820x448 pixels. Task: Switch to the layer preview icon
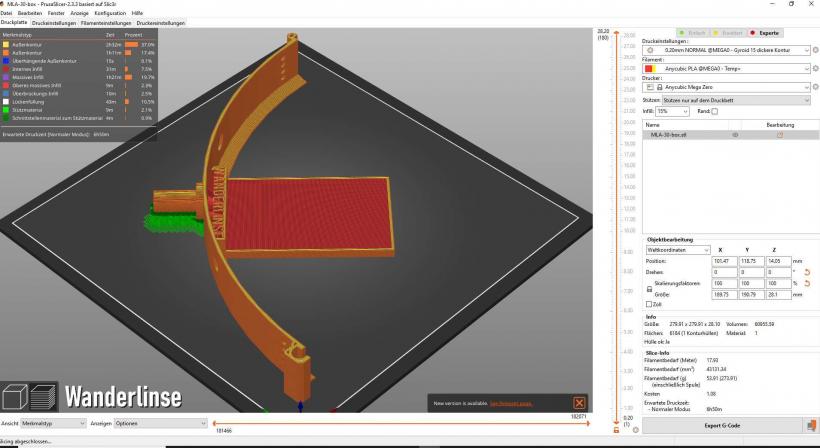[43, 396]
